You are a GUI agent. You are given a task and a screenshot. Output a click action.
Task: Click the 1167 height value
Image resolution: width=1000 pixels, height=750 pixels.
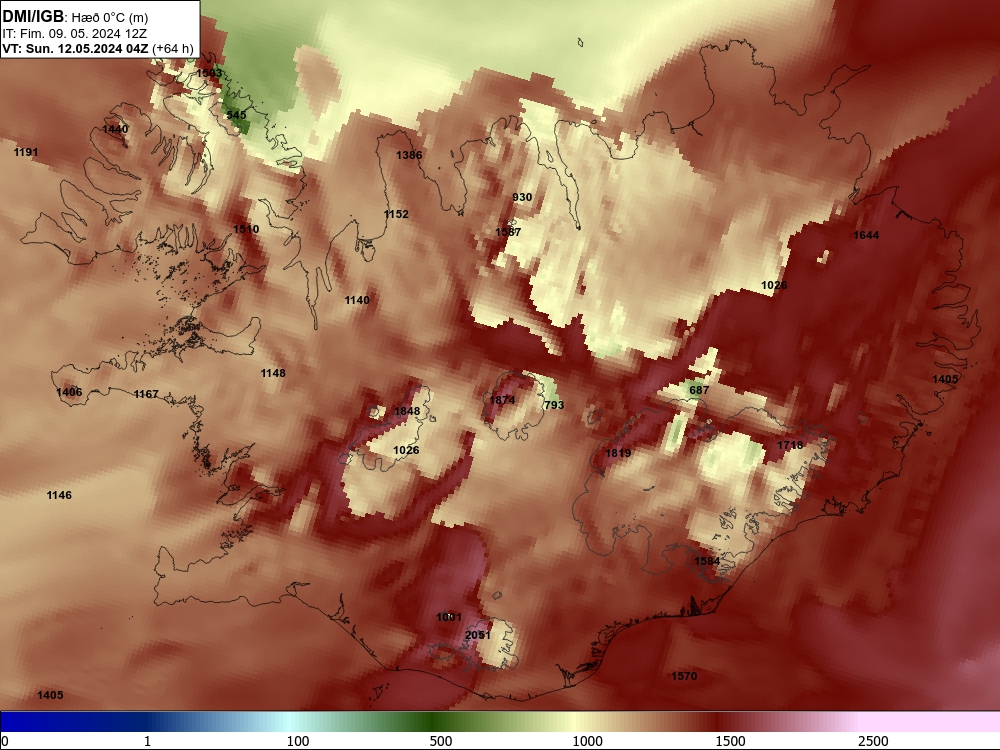pyautogui.click(x=146, y=394)
